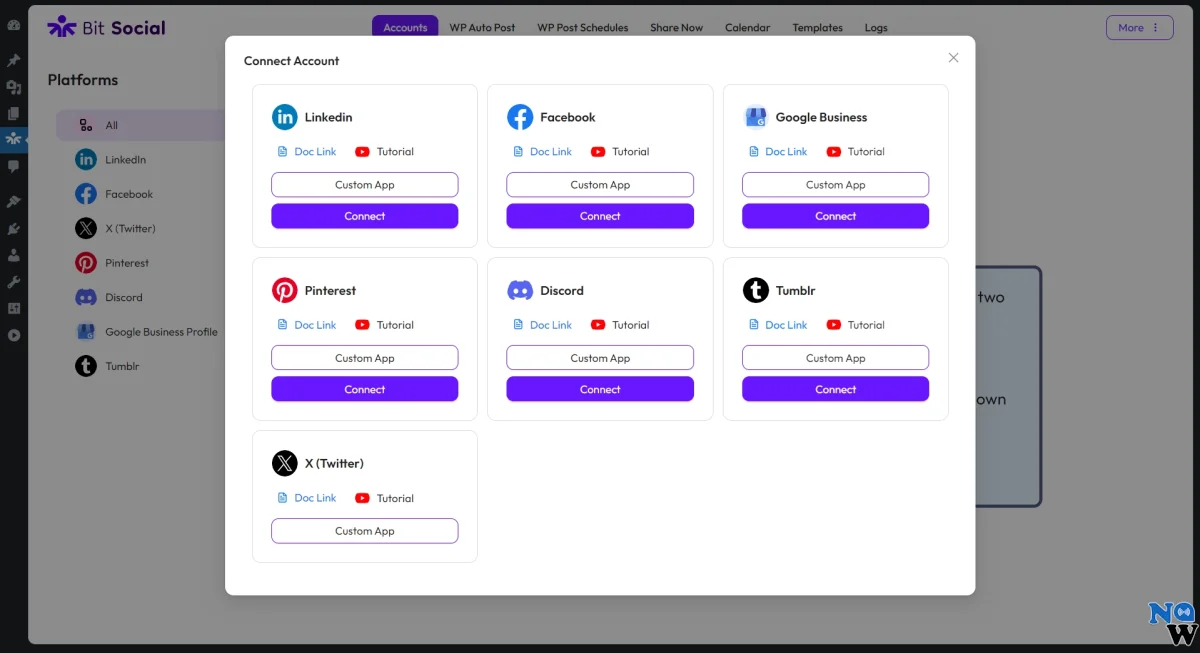This screenshot has height=653, width=1200.
Task: Click YouTube Tutorial icon for Discord
Action: tap(598, 325)
